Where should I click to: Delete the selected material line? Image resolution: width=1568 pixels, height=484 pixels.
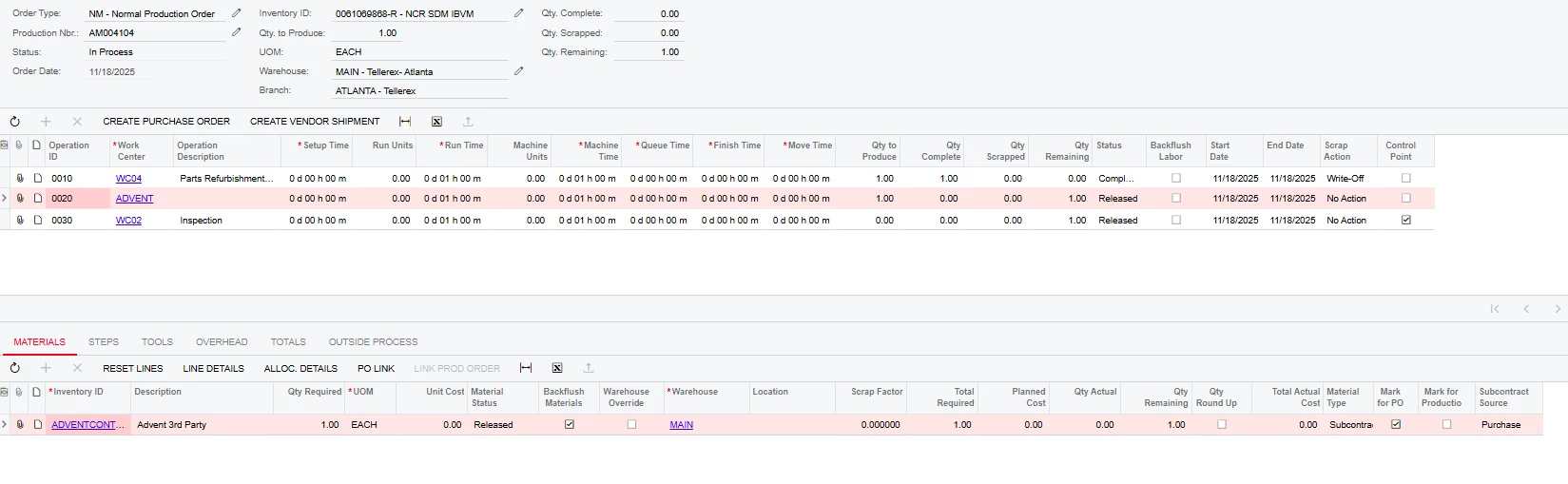77,368
